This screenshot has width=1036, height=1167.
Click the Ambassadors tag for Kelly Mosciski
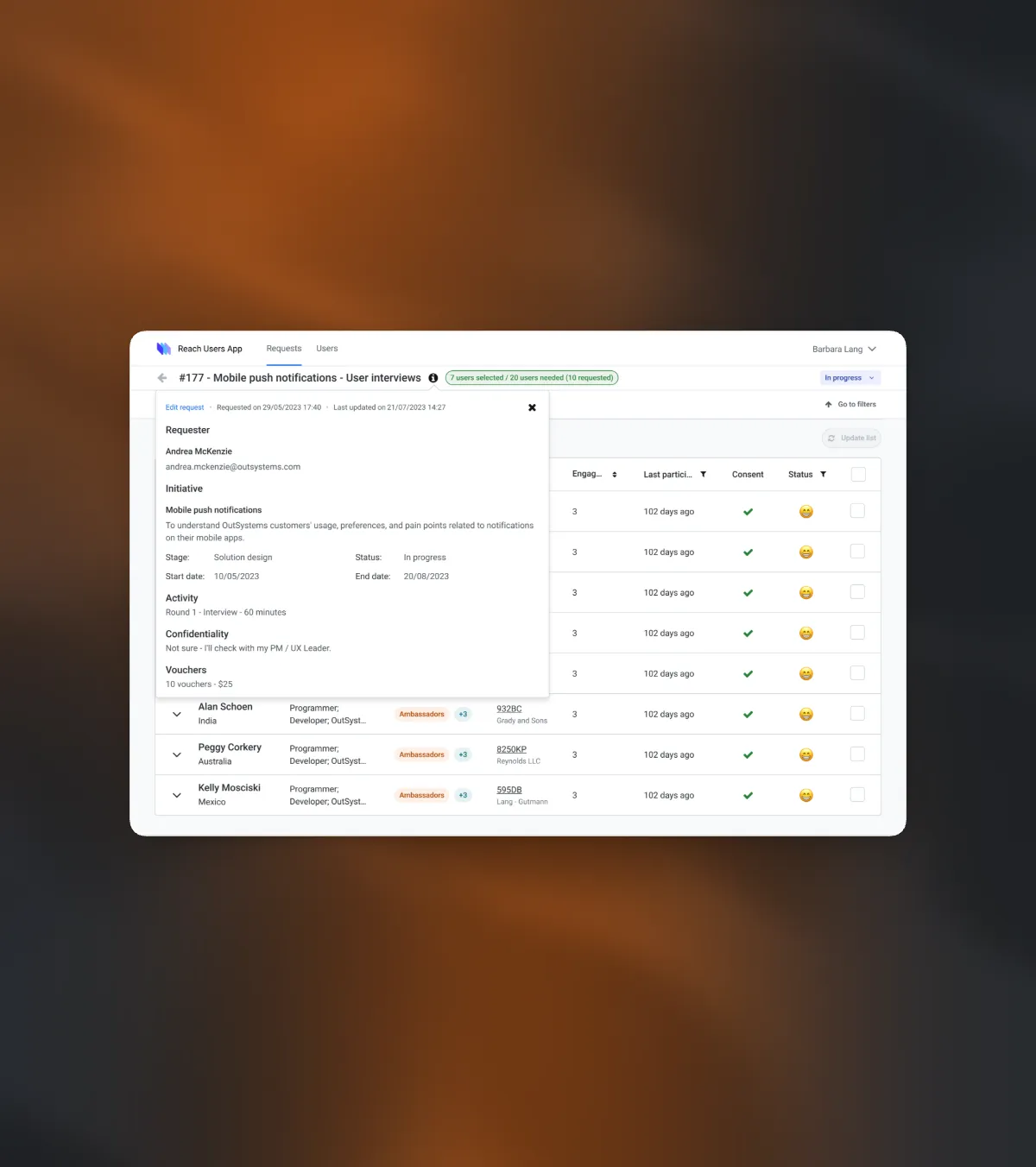(x=422, y=796)
